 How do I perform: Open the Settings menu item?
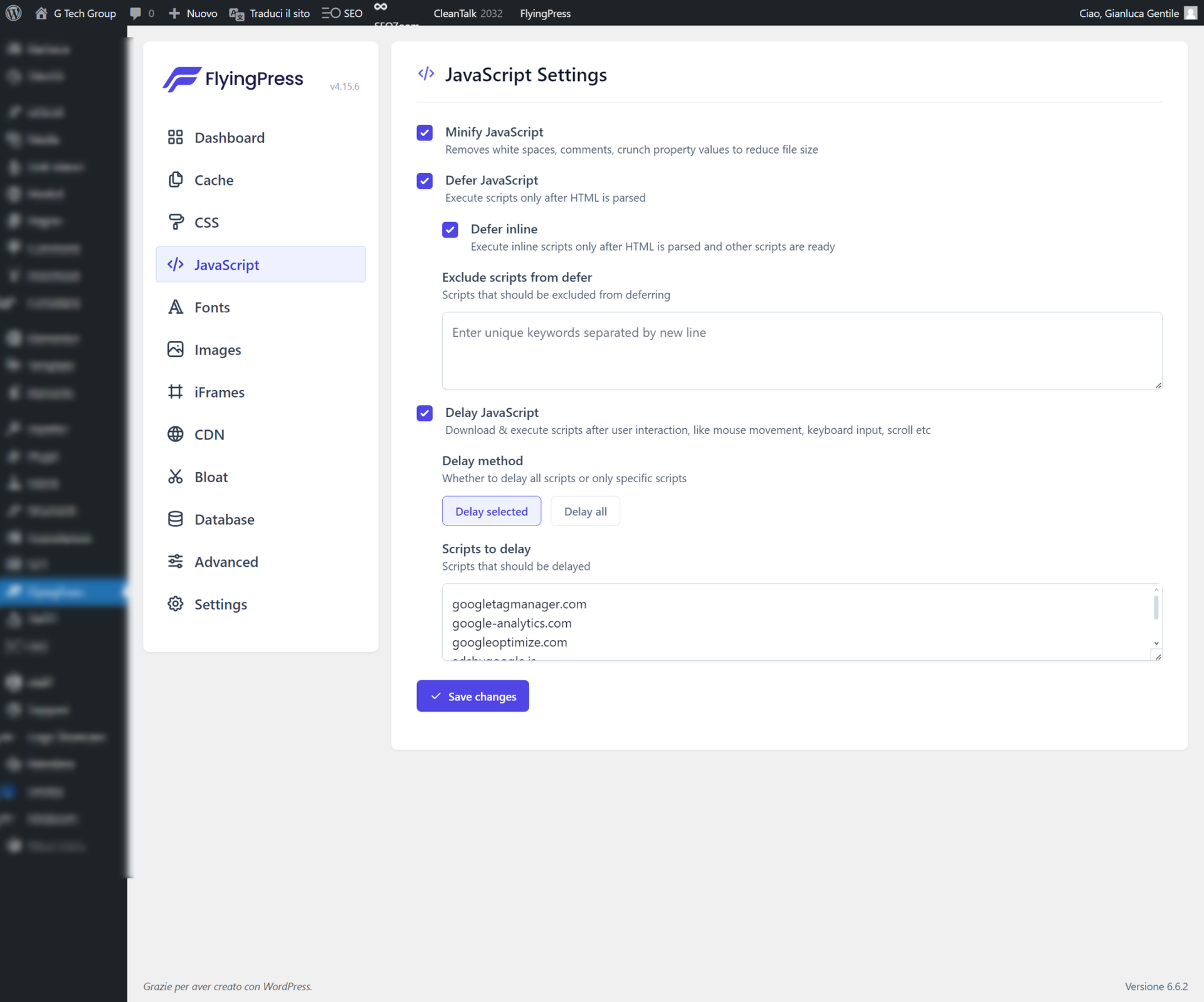(x=220, y=604)
